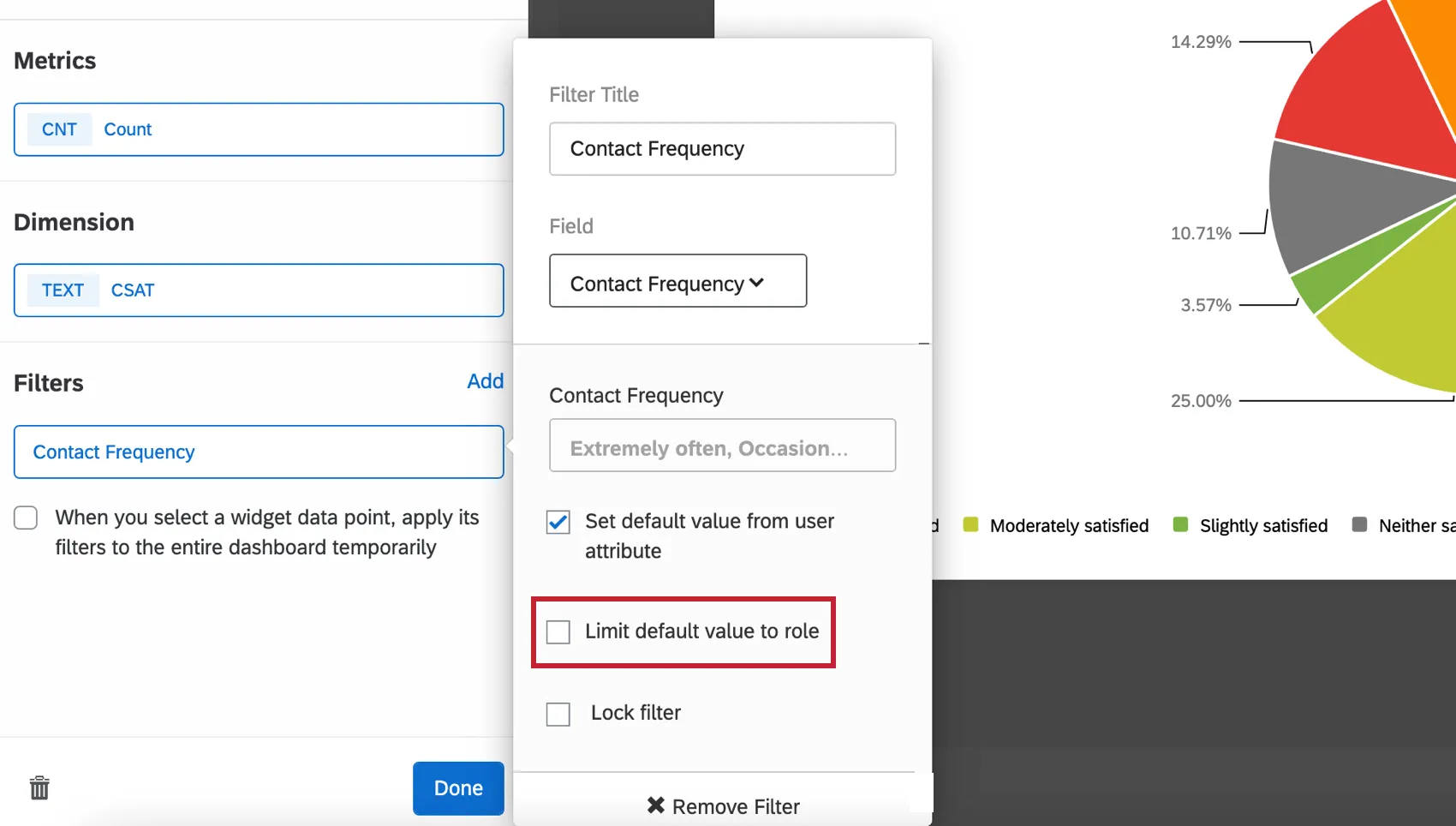Image resolution: width=1456 pixels, height=826 pixels.
Task: Enable the Limit default value to role checkbox
Action: coord(558,631)
